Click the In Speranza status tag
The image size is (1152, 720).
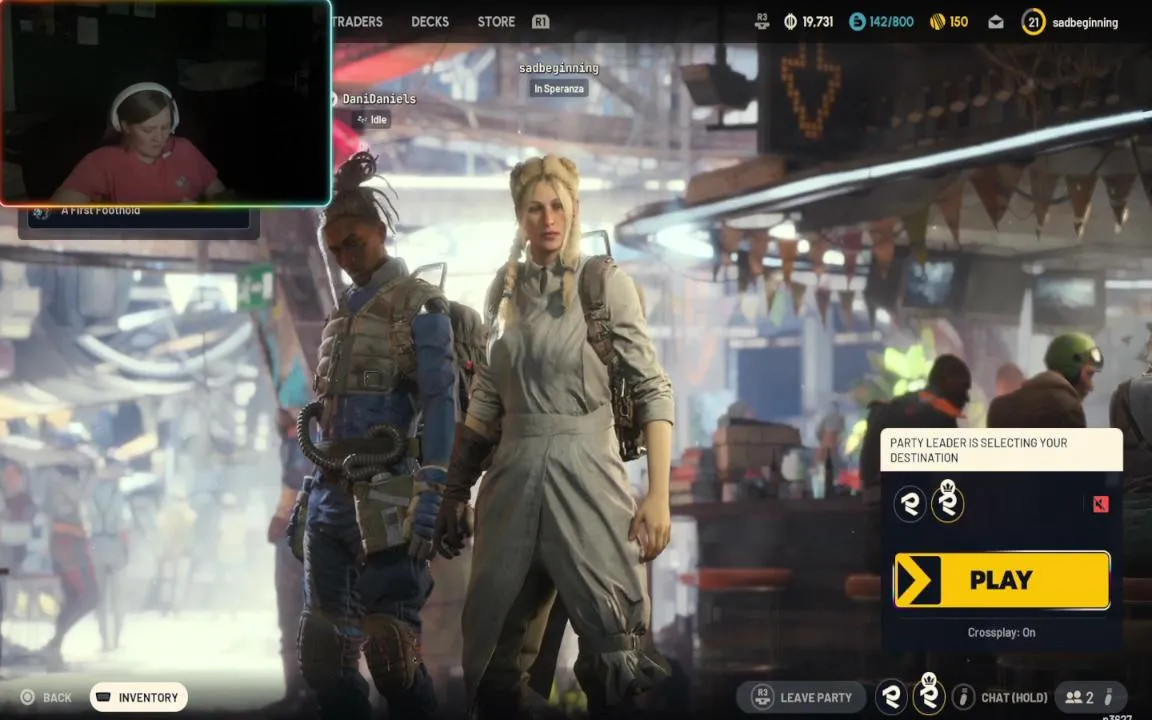click(558, 89)
